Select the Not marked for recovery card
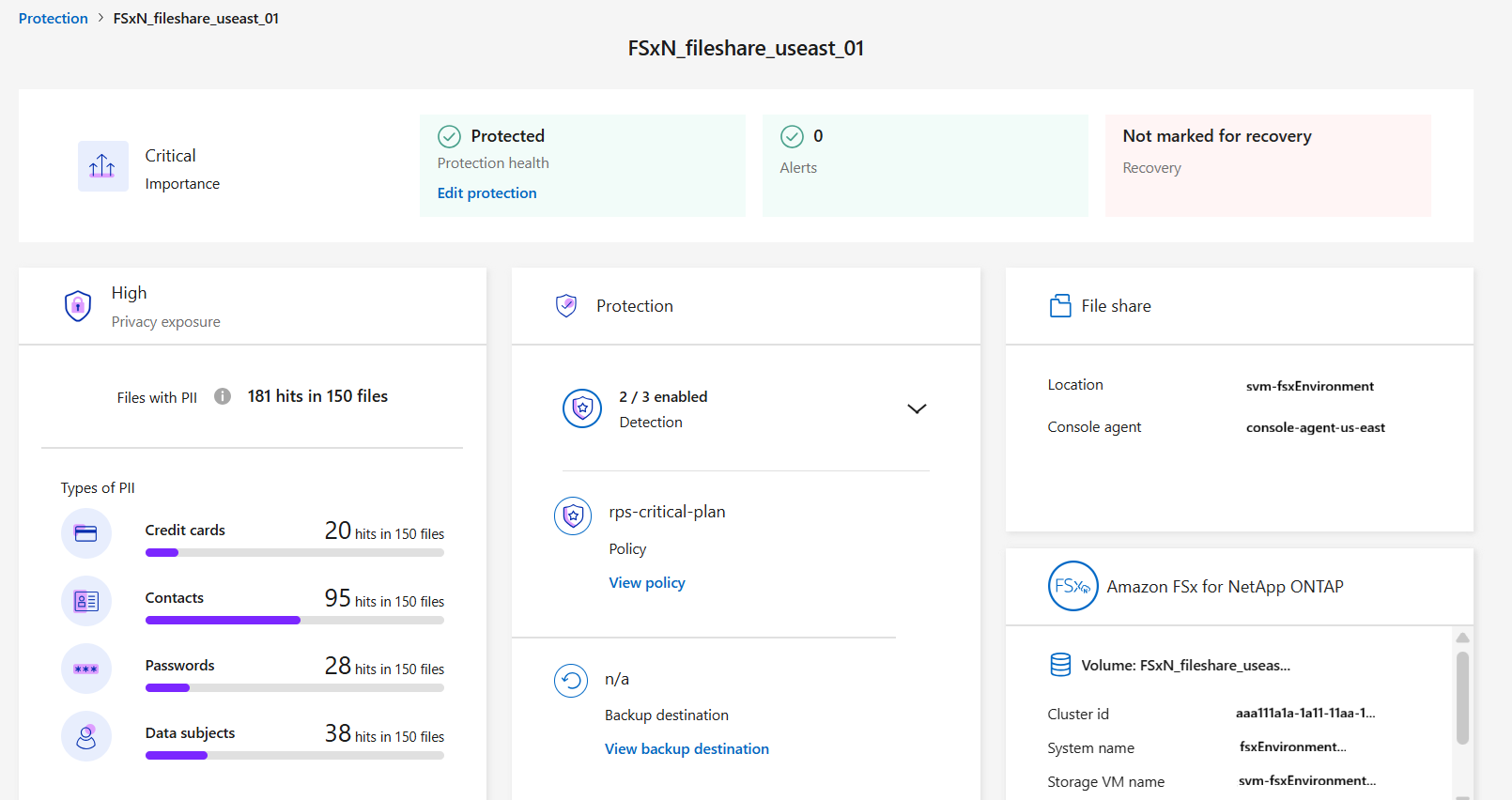 [x=1267, y=165]
